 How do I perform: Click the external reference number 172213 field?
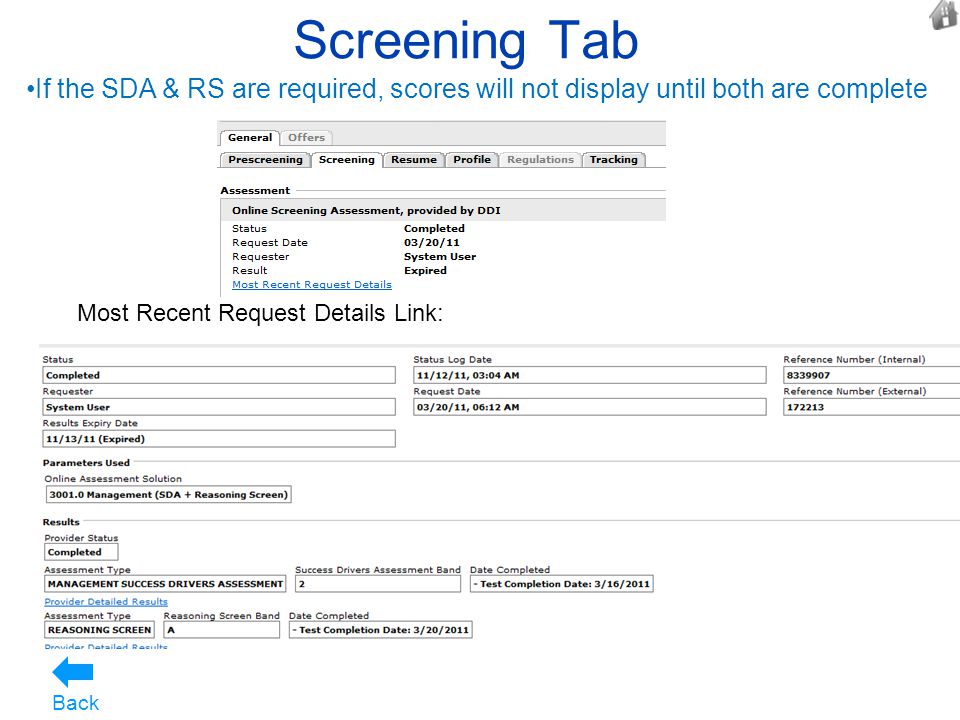(872, 407)
